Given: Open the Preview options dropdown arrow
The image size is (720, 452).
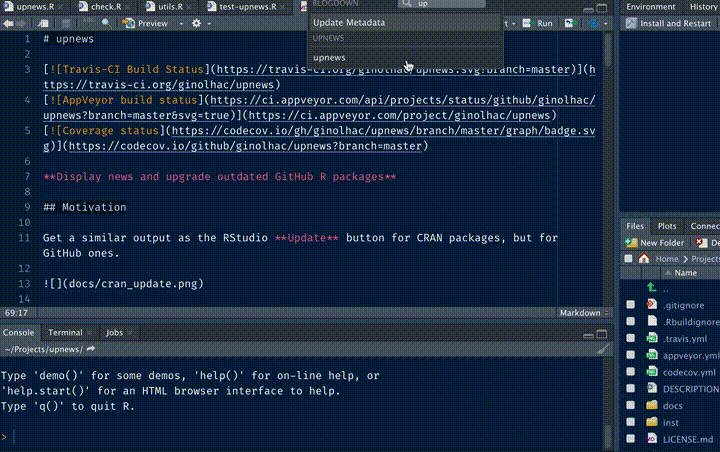Looking at the screenshot, I should tap(181, 23).
